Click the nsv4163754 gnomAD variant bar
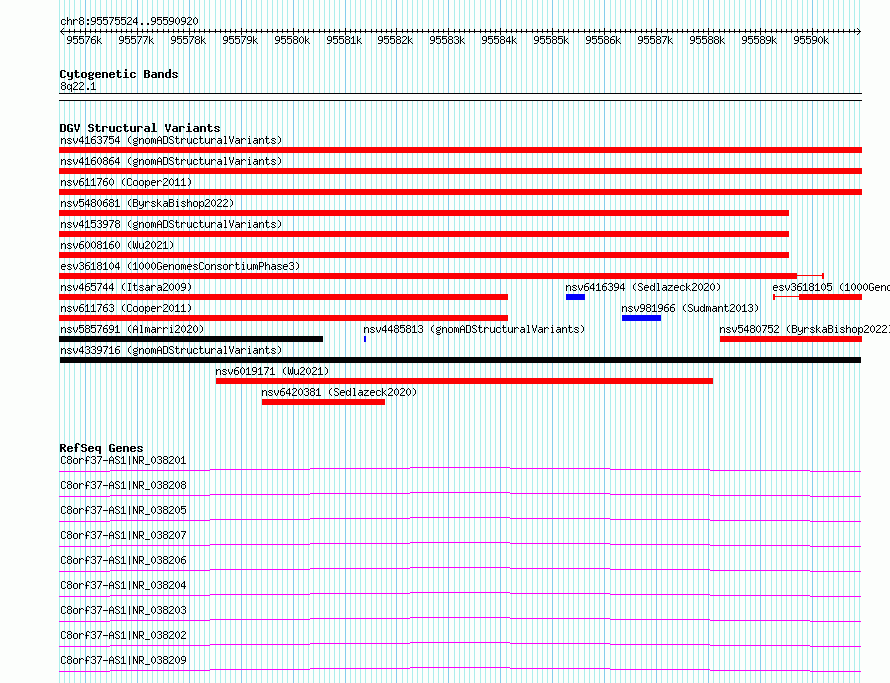 coord(460,150)
